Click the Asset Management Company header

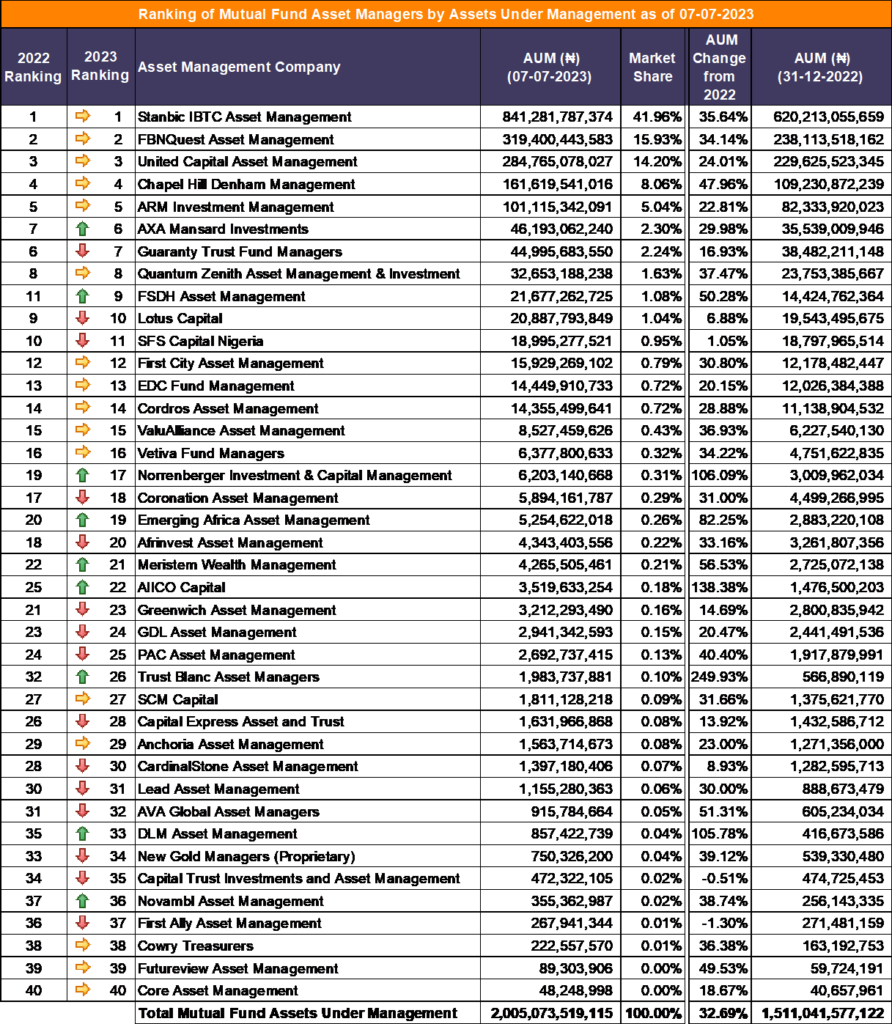239,67
